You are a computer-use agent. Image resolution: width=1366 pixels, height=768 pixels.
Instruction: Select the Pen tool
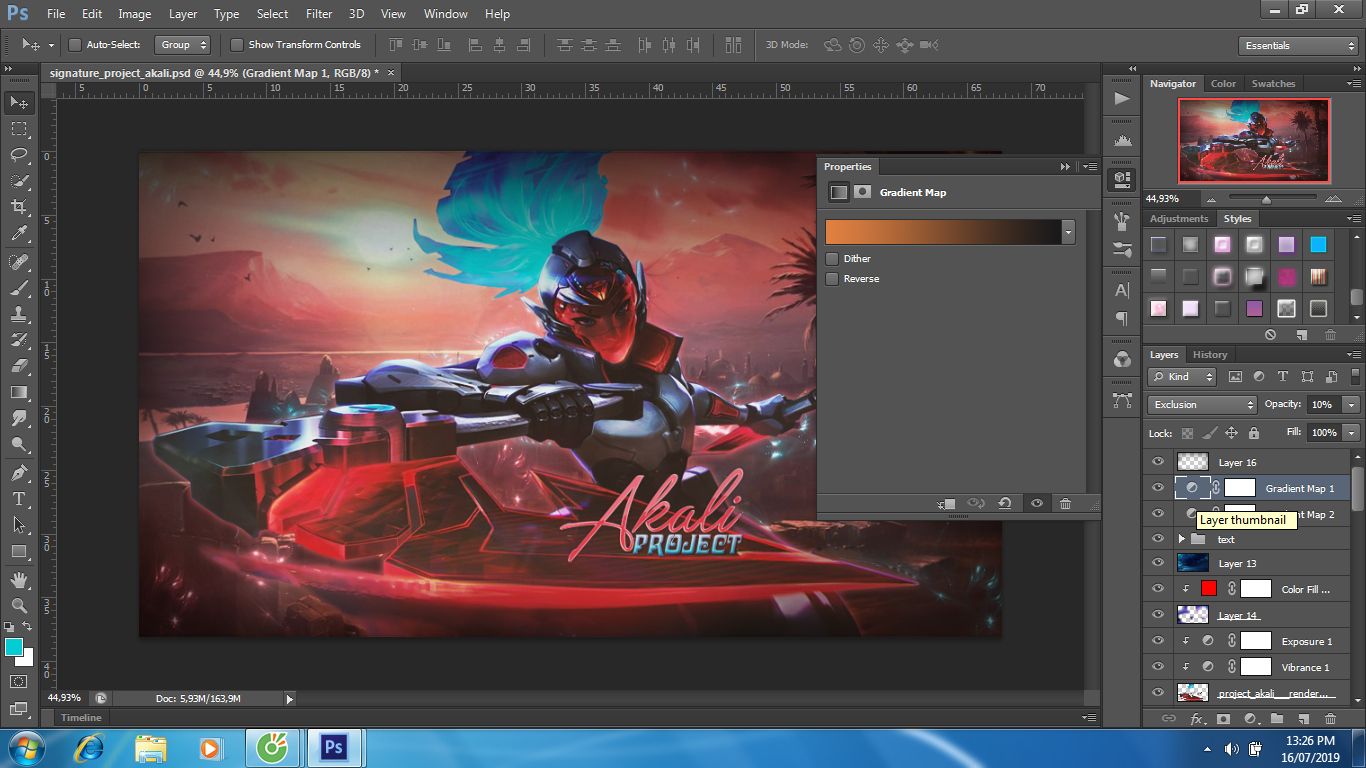pos(19,473)
